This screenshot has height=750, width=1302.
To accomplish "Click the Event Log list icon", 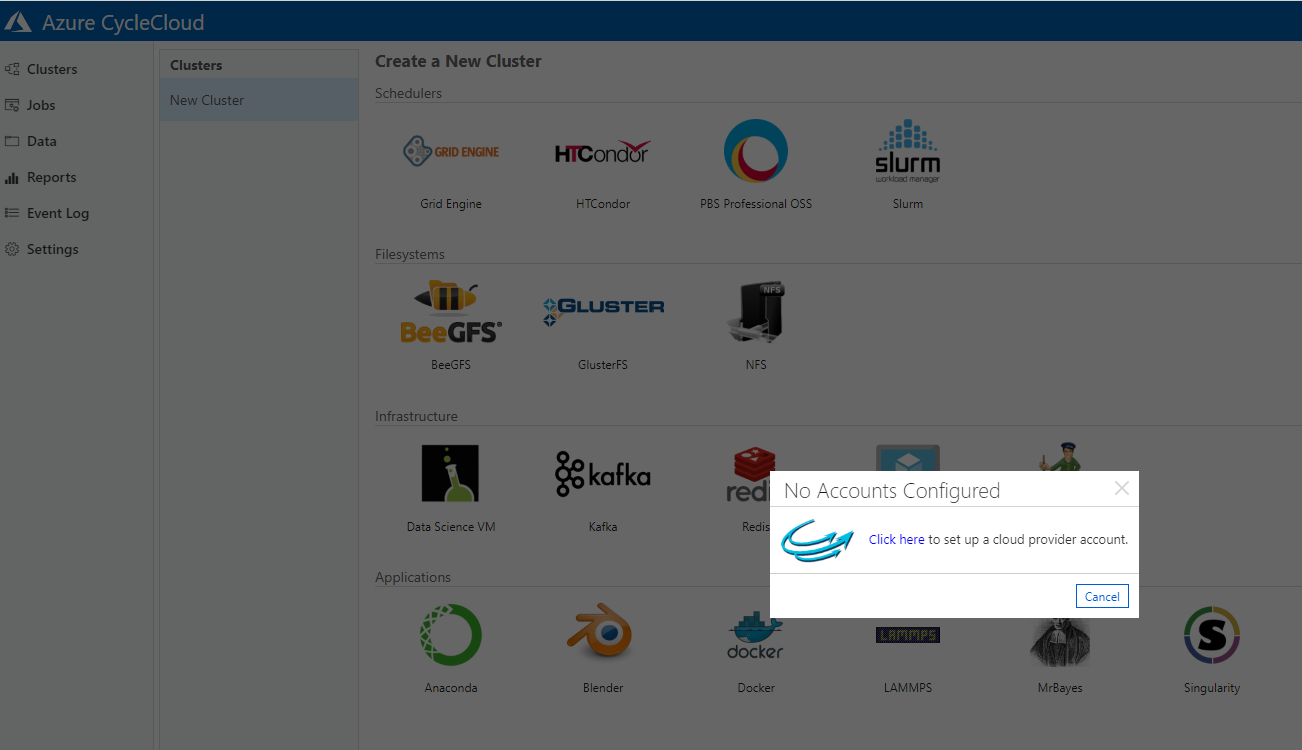I will (12, 213).
